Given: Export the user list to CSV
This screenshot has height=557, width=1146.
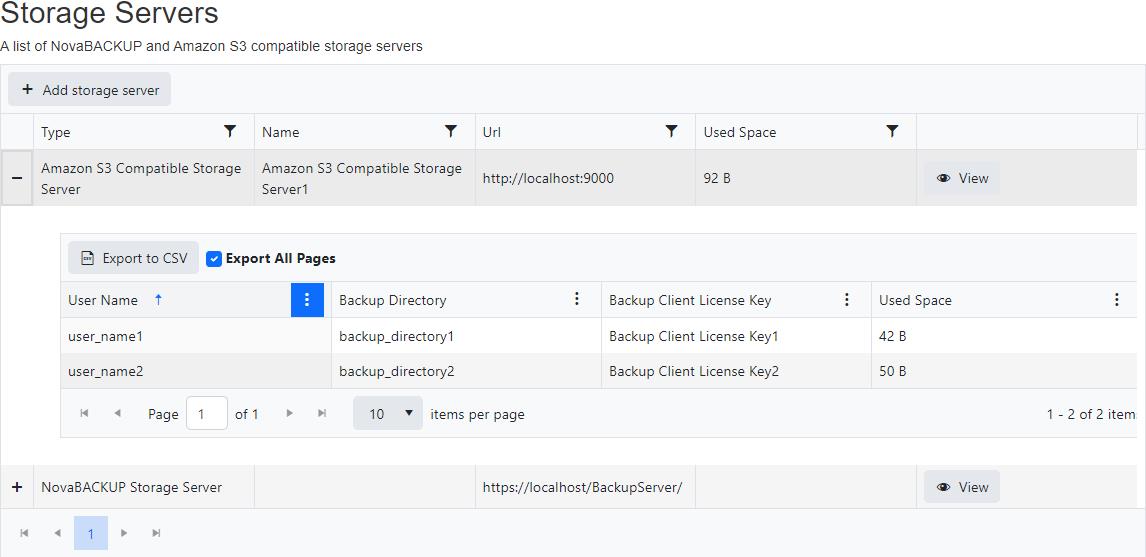Looking at the screenshot, I should 134,258.
